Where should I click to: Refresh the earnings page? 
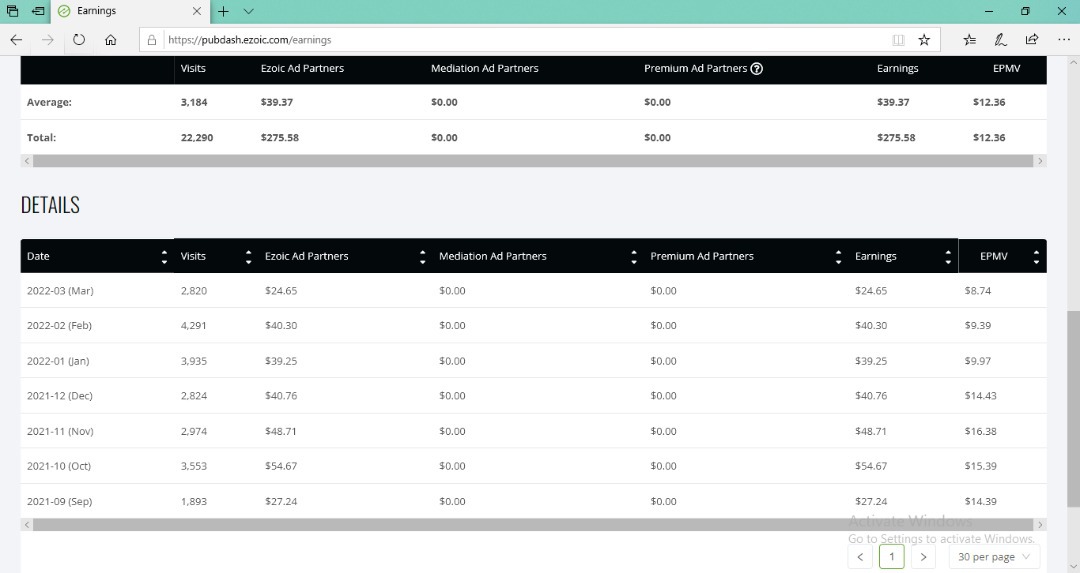[x=79, y=40]
